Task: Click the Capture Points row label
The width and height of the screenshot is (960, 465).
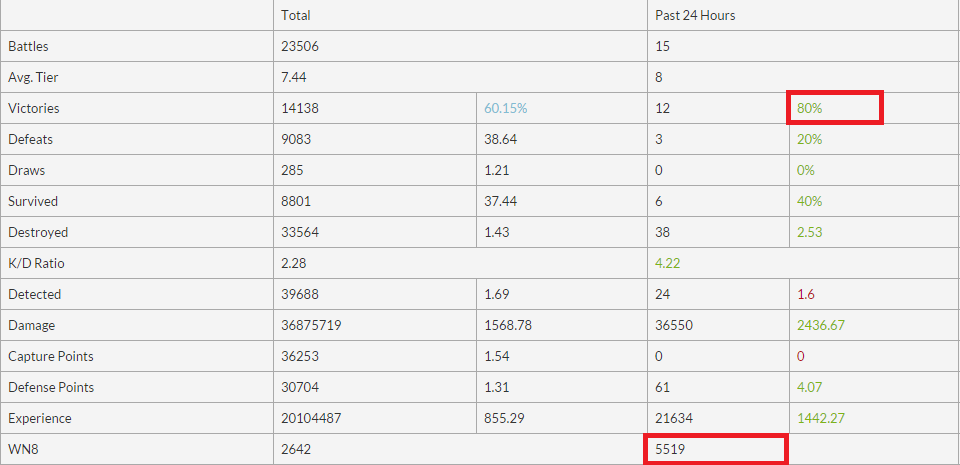Action: [x=49, y=356]
